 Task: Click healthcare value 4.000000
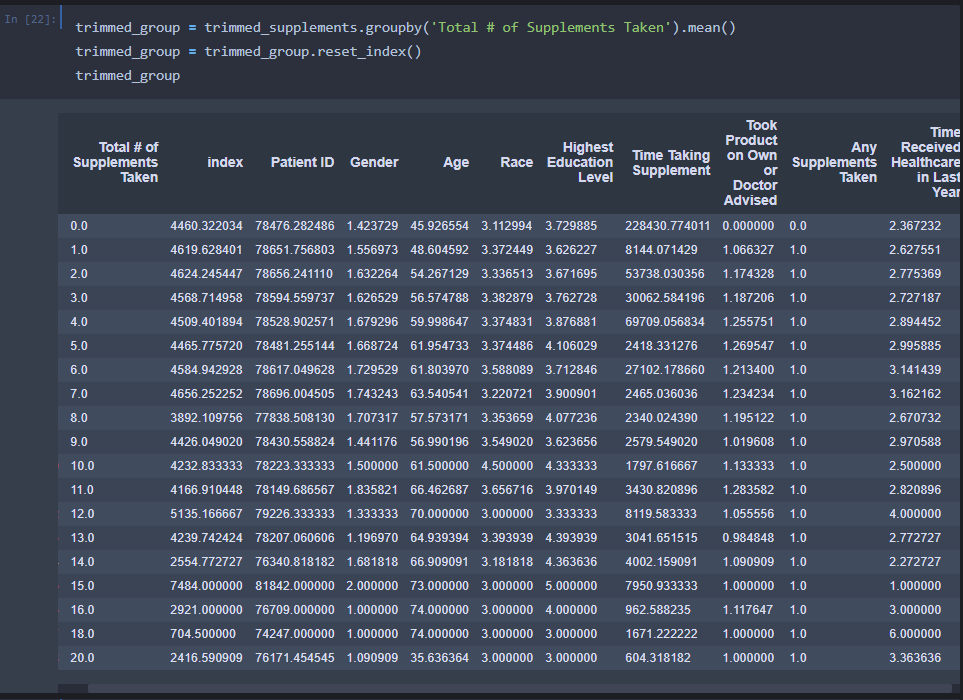click(x=914, y=513)
